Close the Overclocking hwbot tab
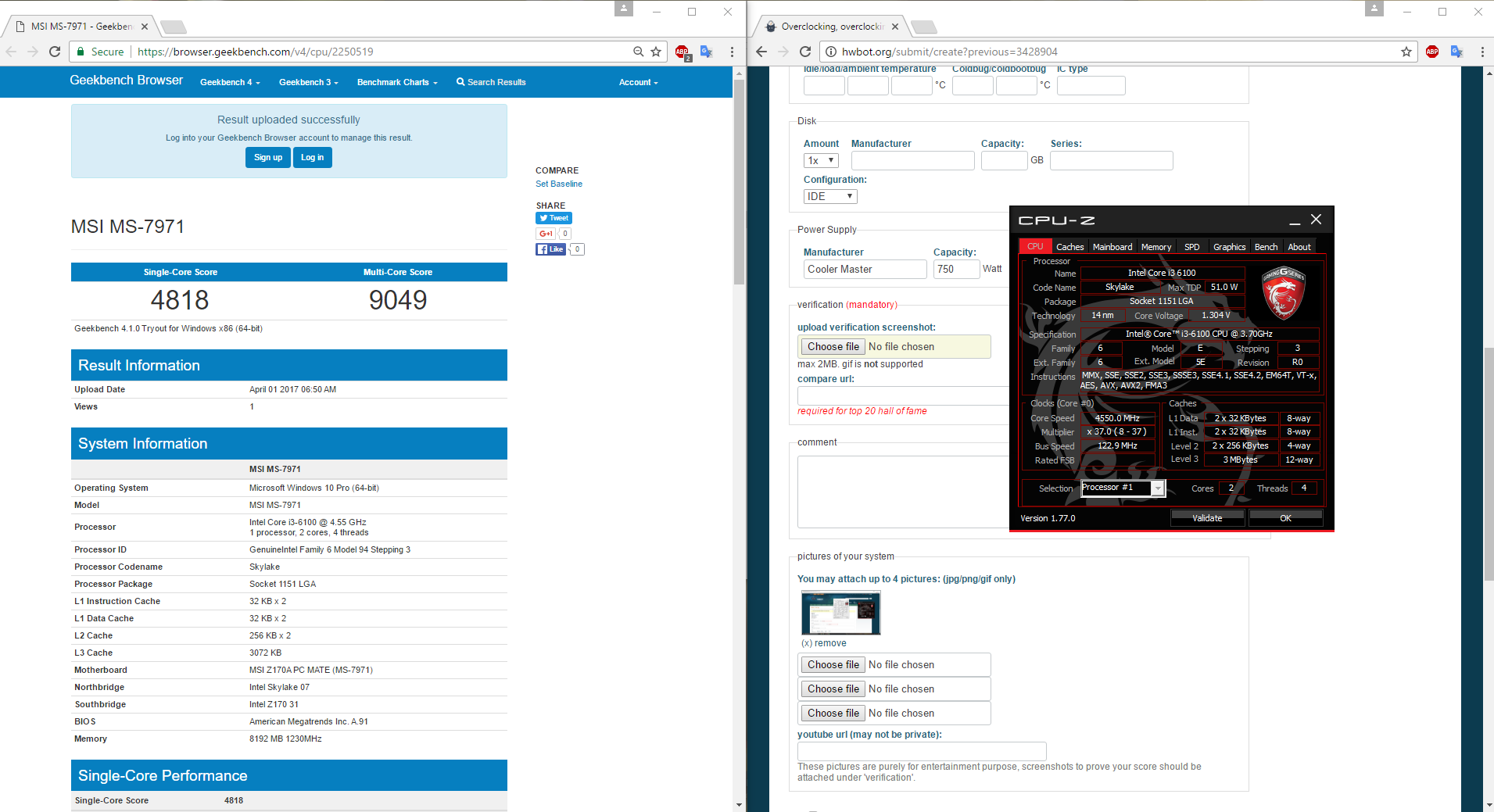The width and height of the screenshot is (1494, 812). pyautogui.click(x=895, y=27)
